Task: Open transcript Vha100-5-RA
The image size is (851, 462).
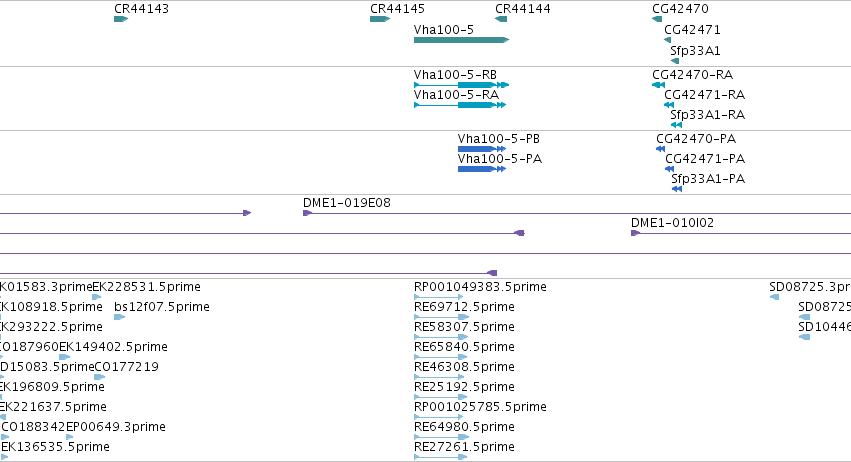Action: coord(460,105)
